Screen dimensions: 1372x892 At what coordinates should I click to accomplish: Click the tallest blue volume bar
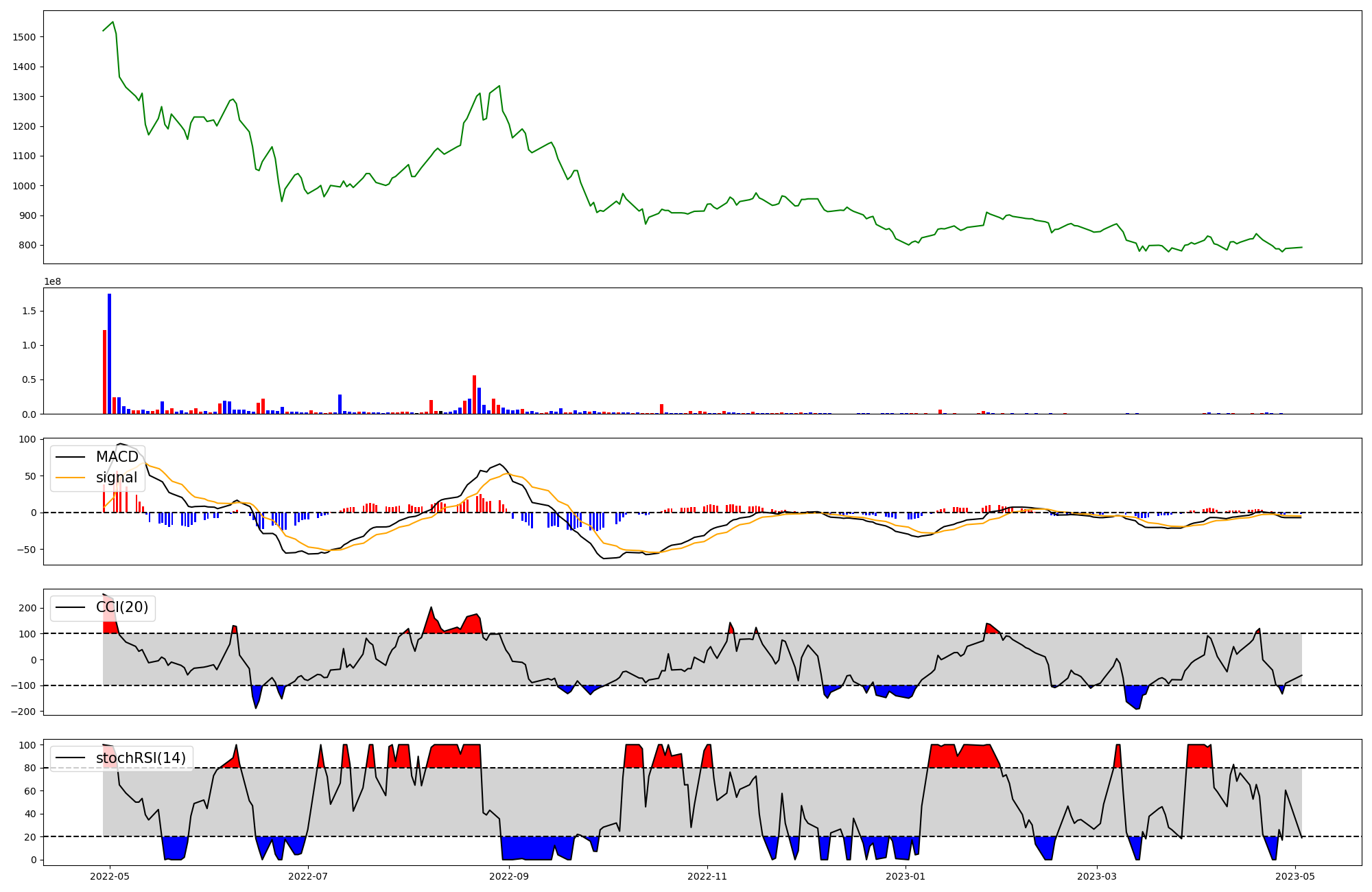click(110, 353)
